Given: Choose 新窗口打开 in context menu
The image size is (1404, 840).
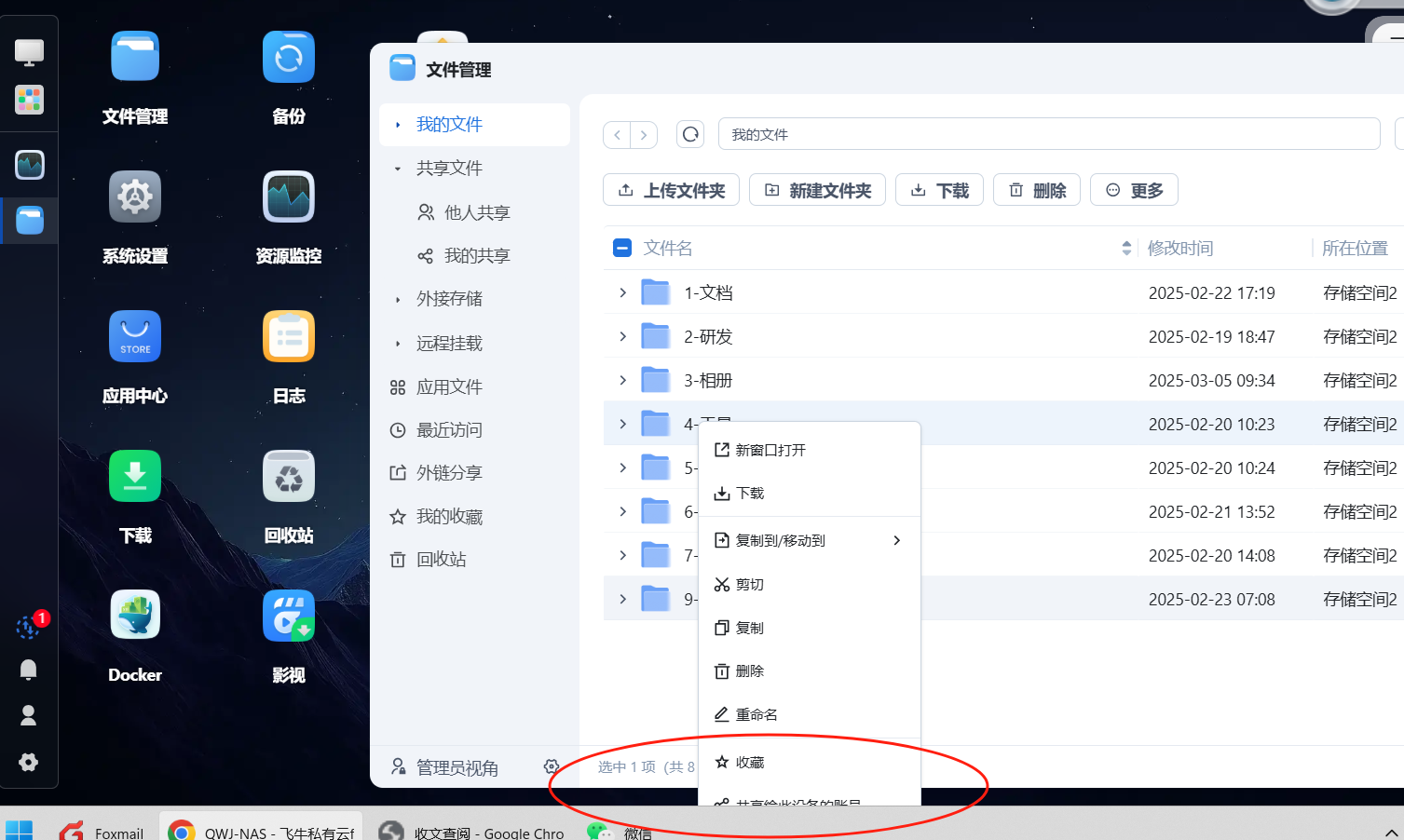Looking at the screenshot, I should [x=809, y=450].
